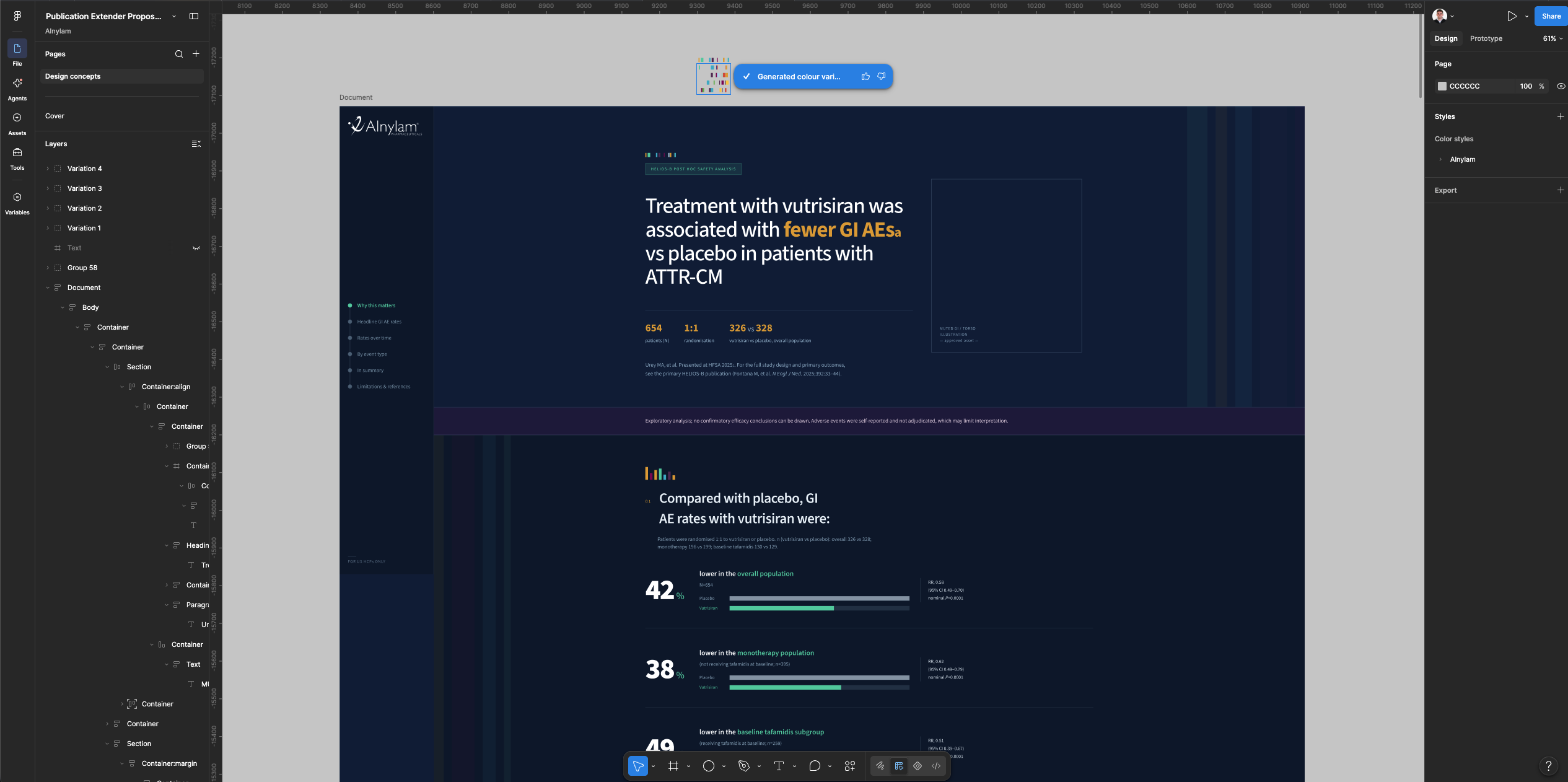Switch to the Prototype tab
This screenshot has height=782, width=1568.
pyautogui.click(x=1486, y=38)
